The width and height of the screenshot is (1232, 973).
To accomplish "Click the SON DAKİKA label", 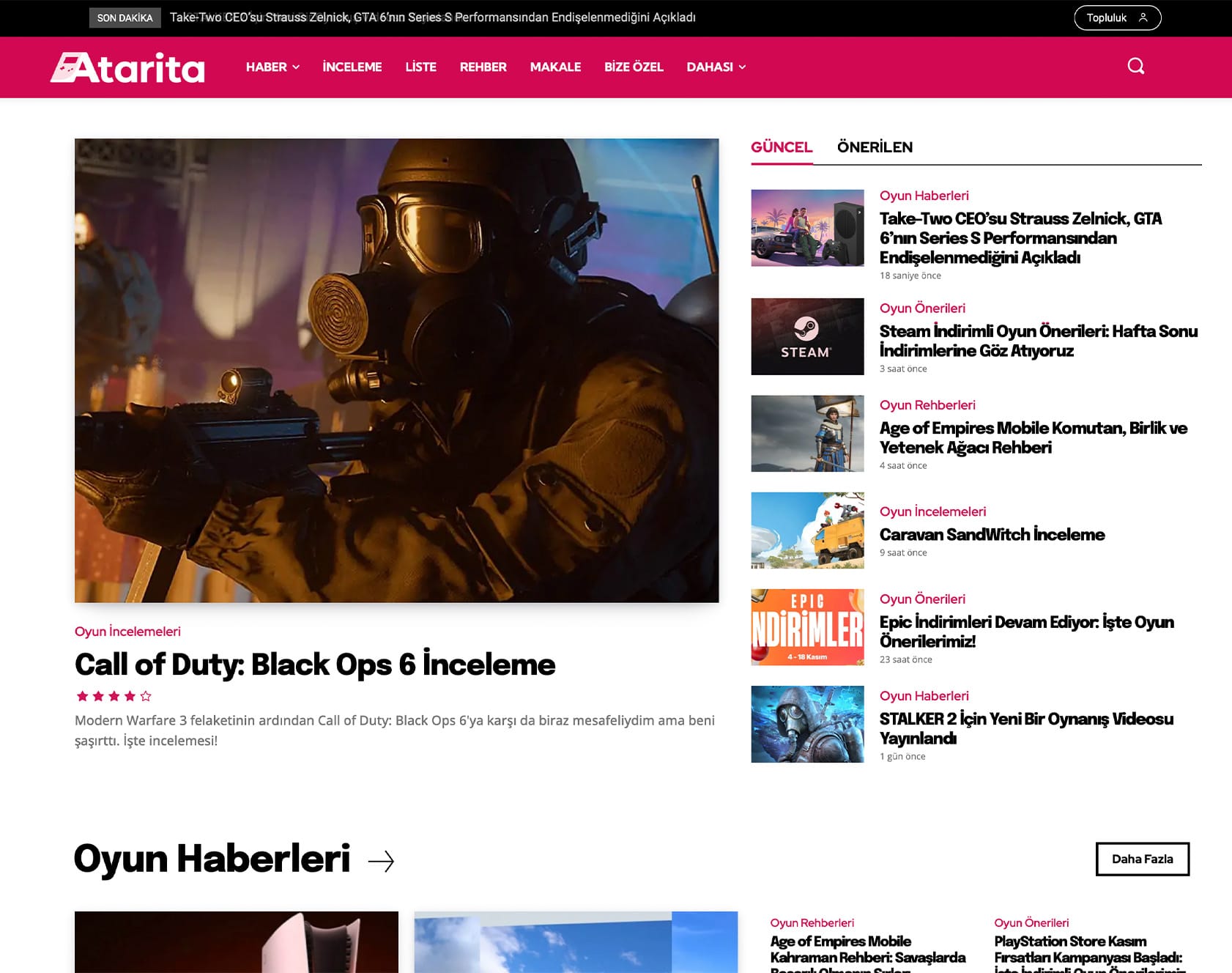I will coord(125,18).
